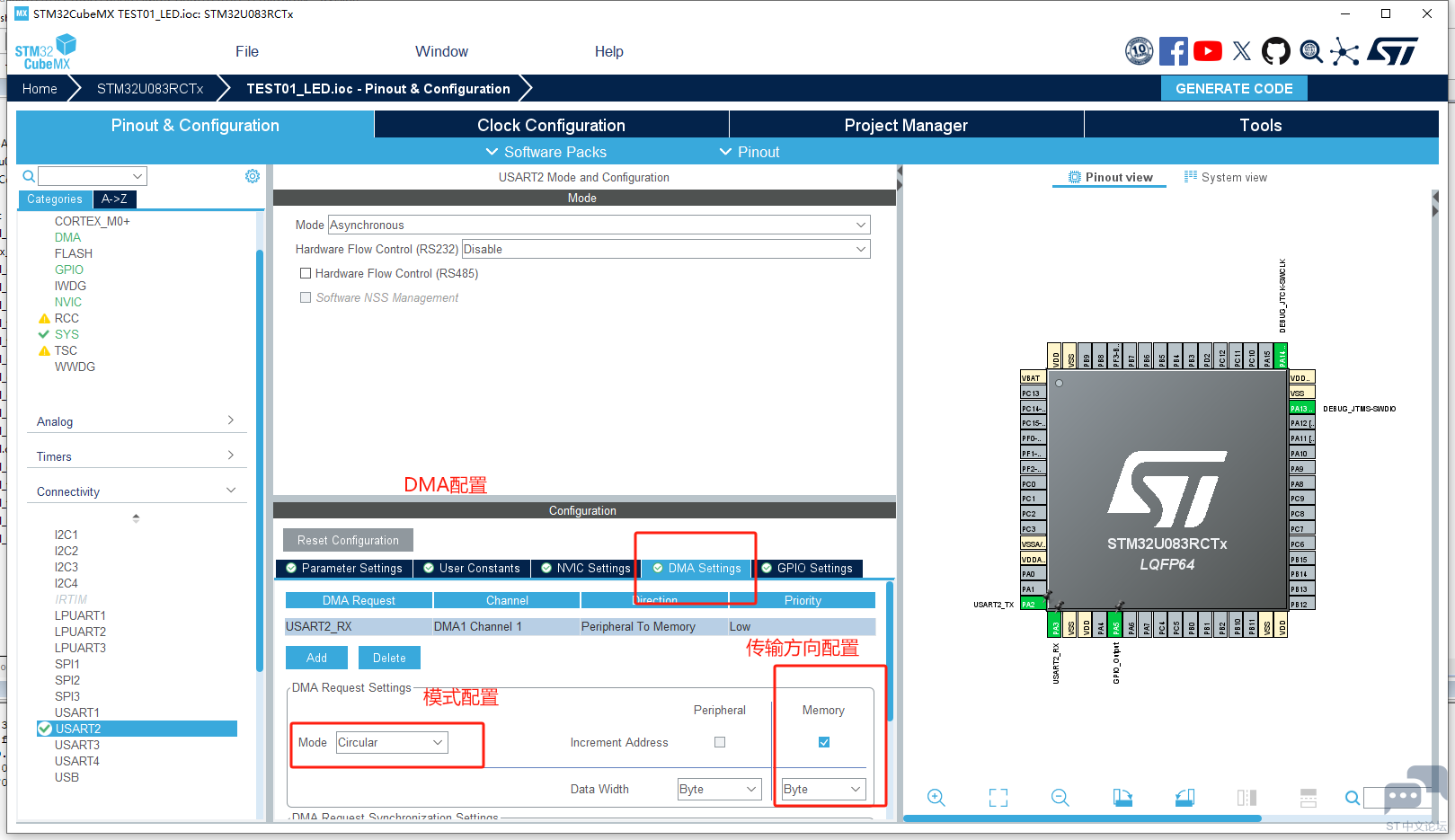Open Parameter Settings tab
Image resolution: width=1455 pixels, height=840 pixels.
coord(344,568)
